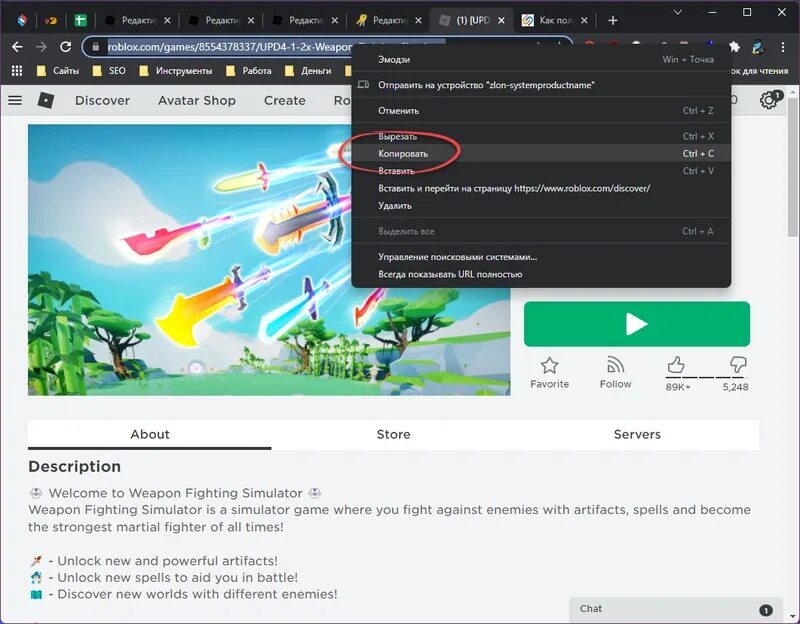The image size is (800, 624).
Task: Open the Chat bar
Action: pos(676,609)
